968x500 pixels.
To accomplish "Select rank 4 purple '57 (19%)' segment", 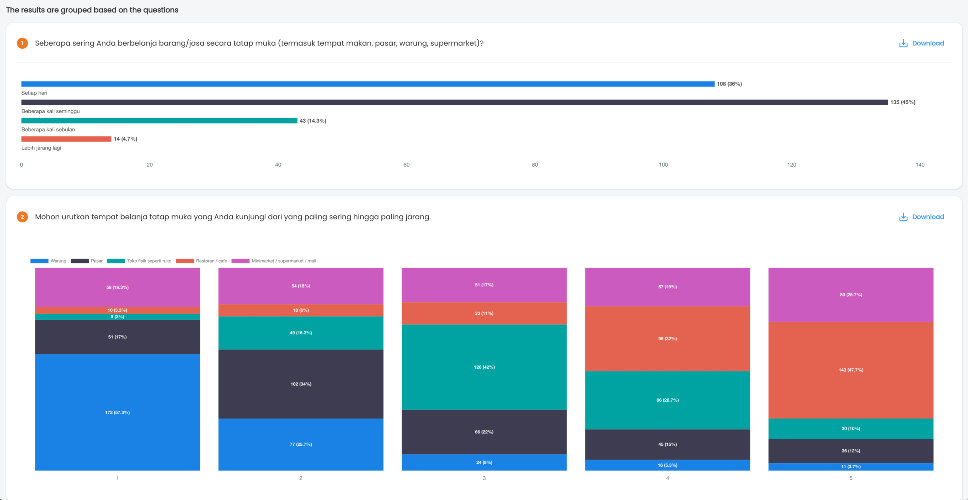I will pos(667,287).
